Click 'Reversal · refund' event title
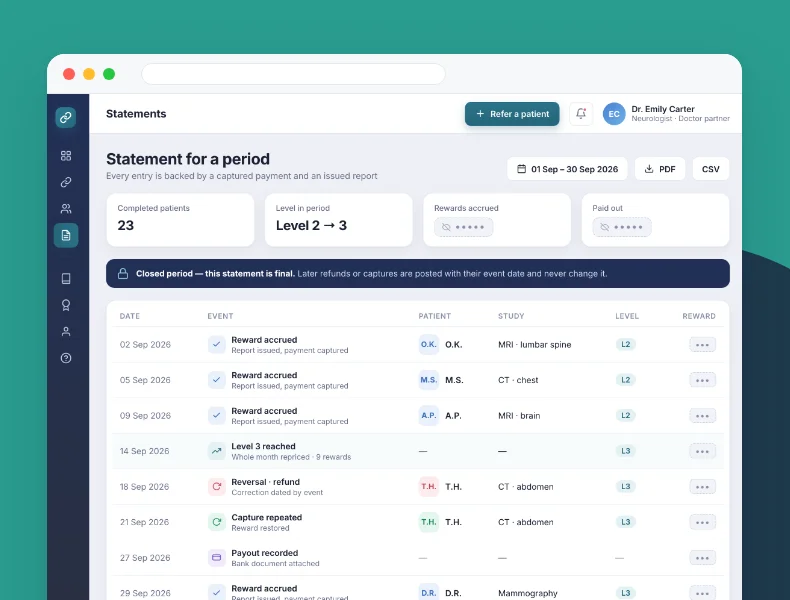This screenshot has width=790, height=600. click(266, 482)
